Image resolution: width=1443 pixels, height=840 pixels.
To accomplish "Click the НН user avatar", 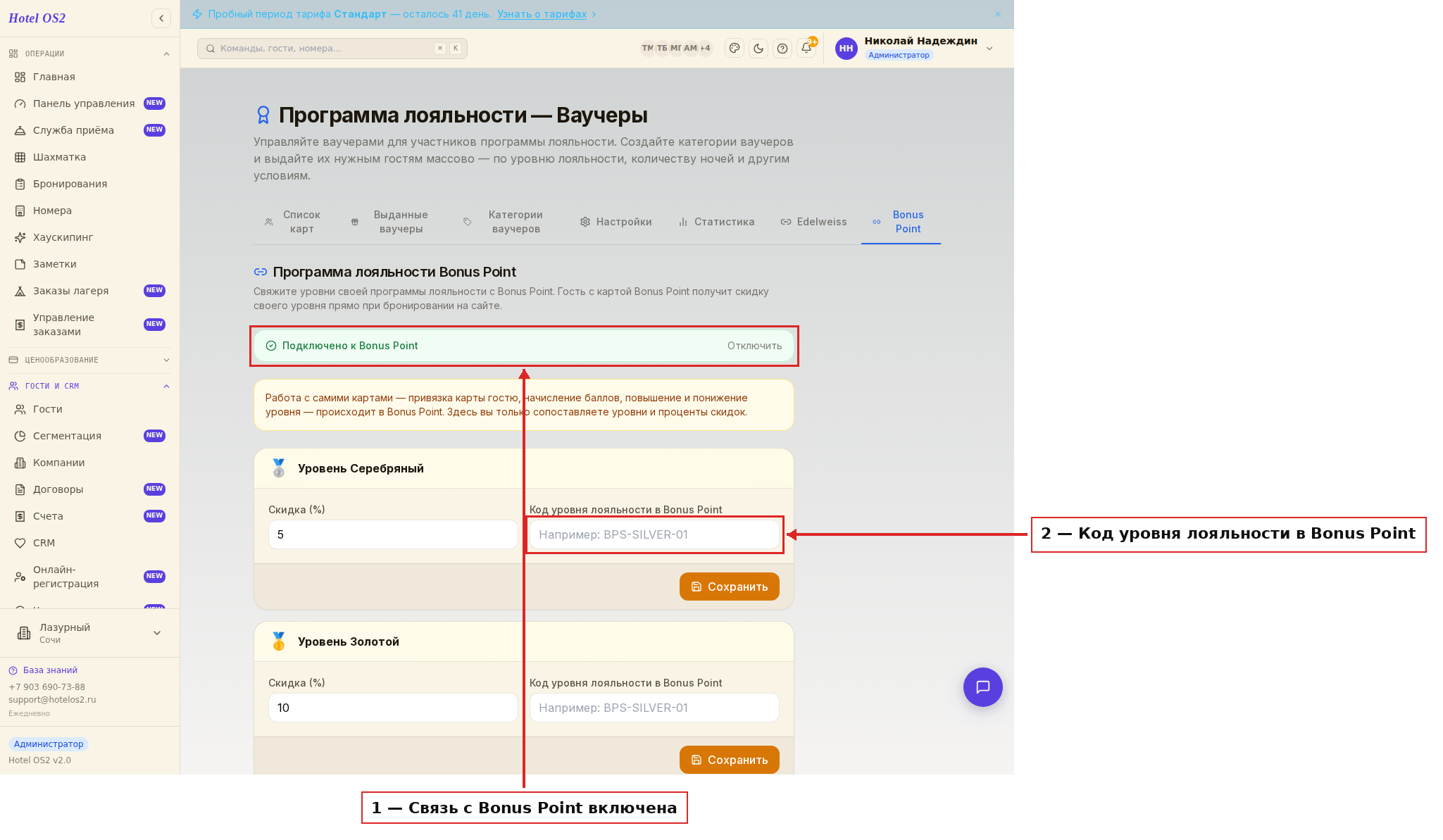I will (846, 48).
